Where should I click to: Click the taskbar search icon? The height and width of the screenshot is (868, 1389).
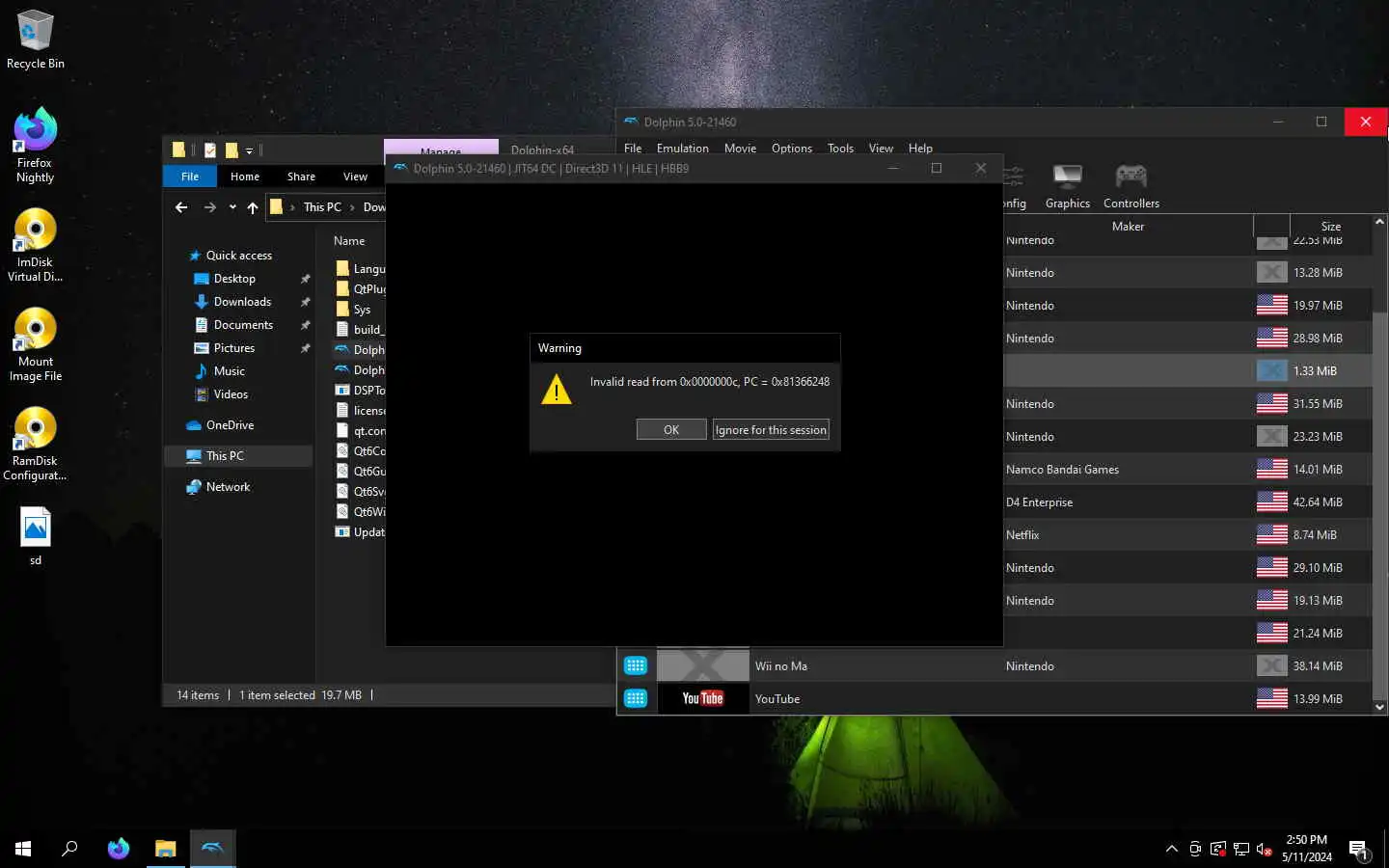click(x=69, y=849)
